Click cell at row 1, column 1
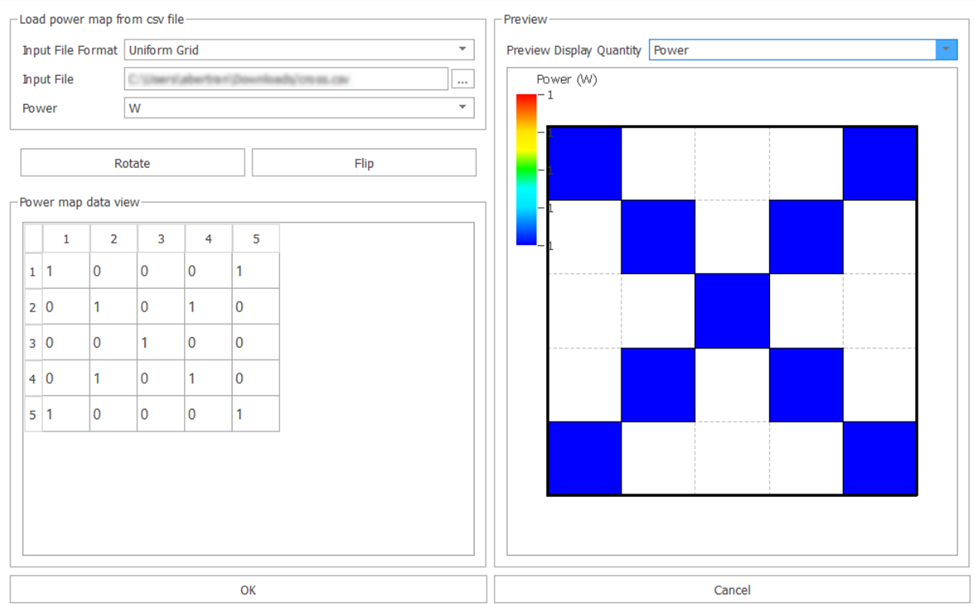Viewport: 975px width, 604px height. pos(66,271)
